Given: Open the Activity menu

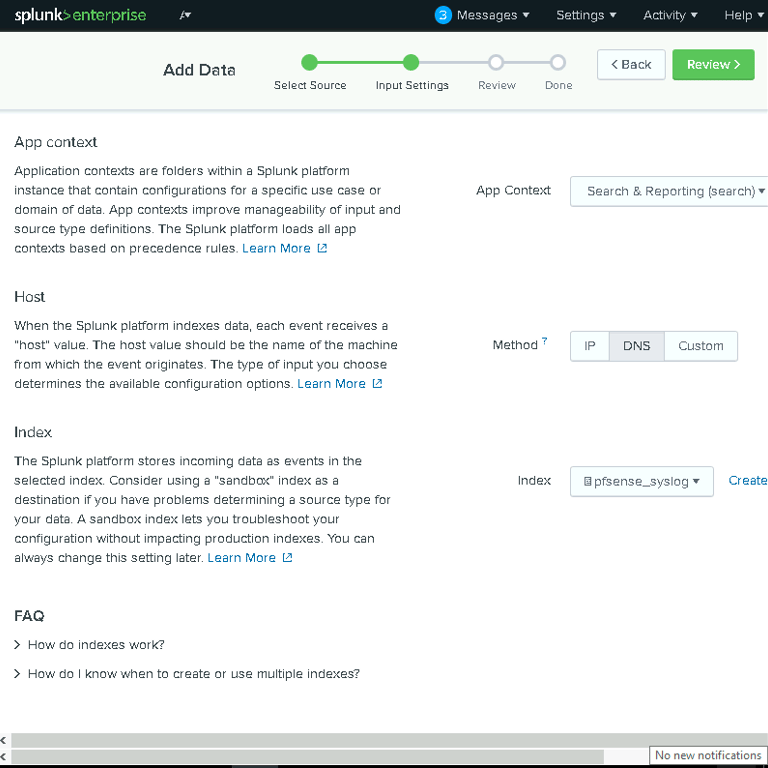Looking at the screenshot, I should click(x=670, y=15).
